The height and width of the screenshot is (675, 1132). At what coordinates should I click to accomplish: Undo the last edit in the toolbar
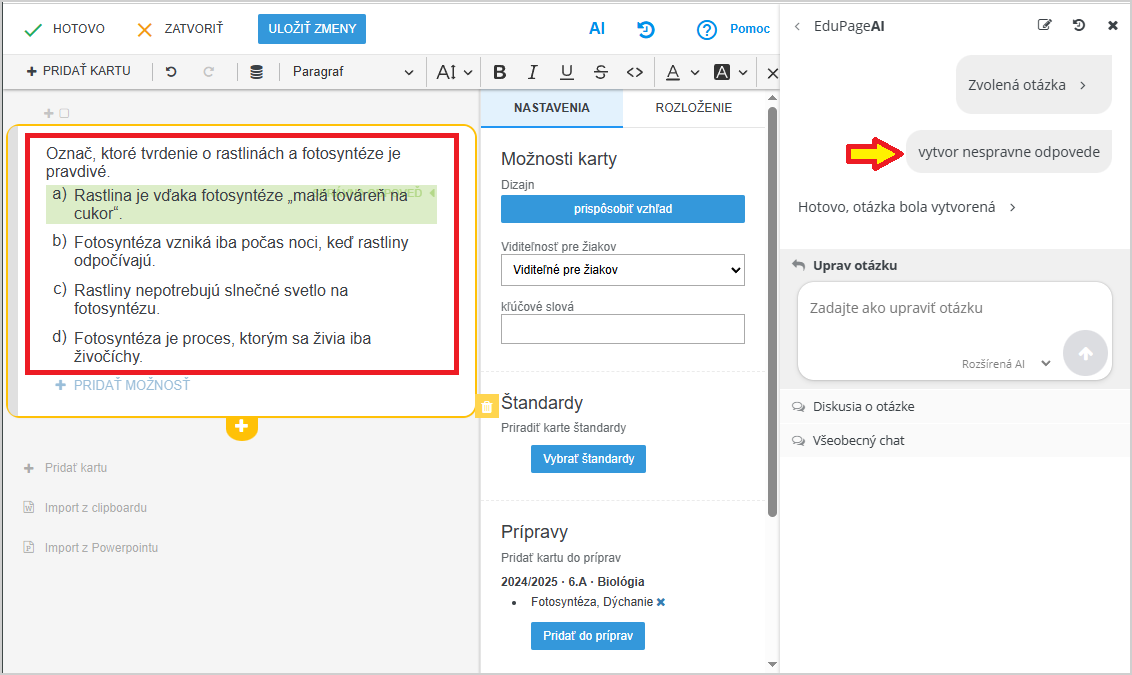click(x=171, y=72)
